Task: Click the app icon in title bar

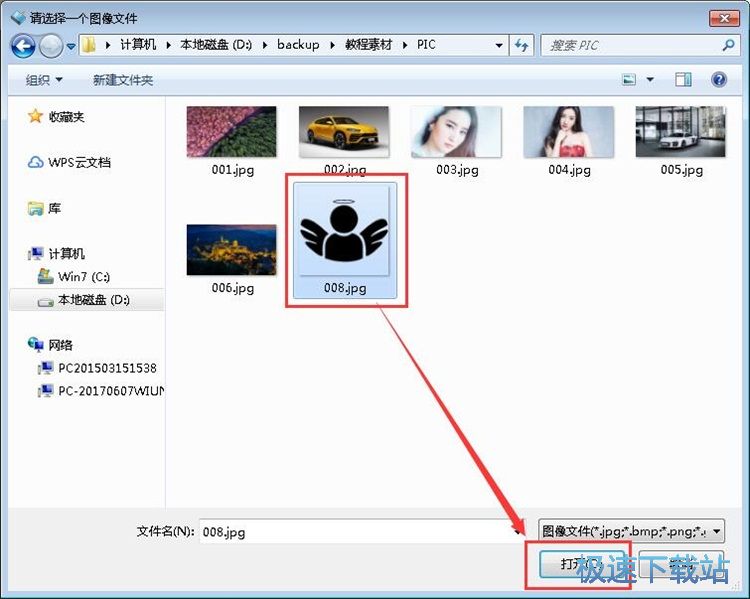Action: (x=18, y=18)
